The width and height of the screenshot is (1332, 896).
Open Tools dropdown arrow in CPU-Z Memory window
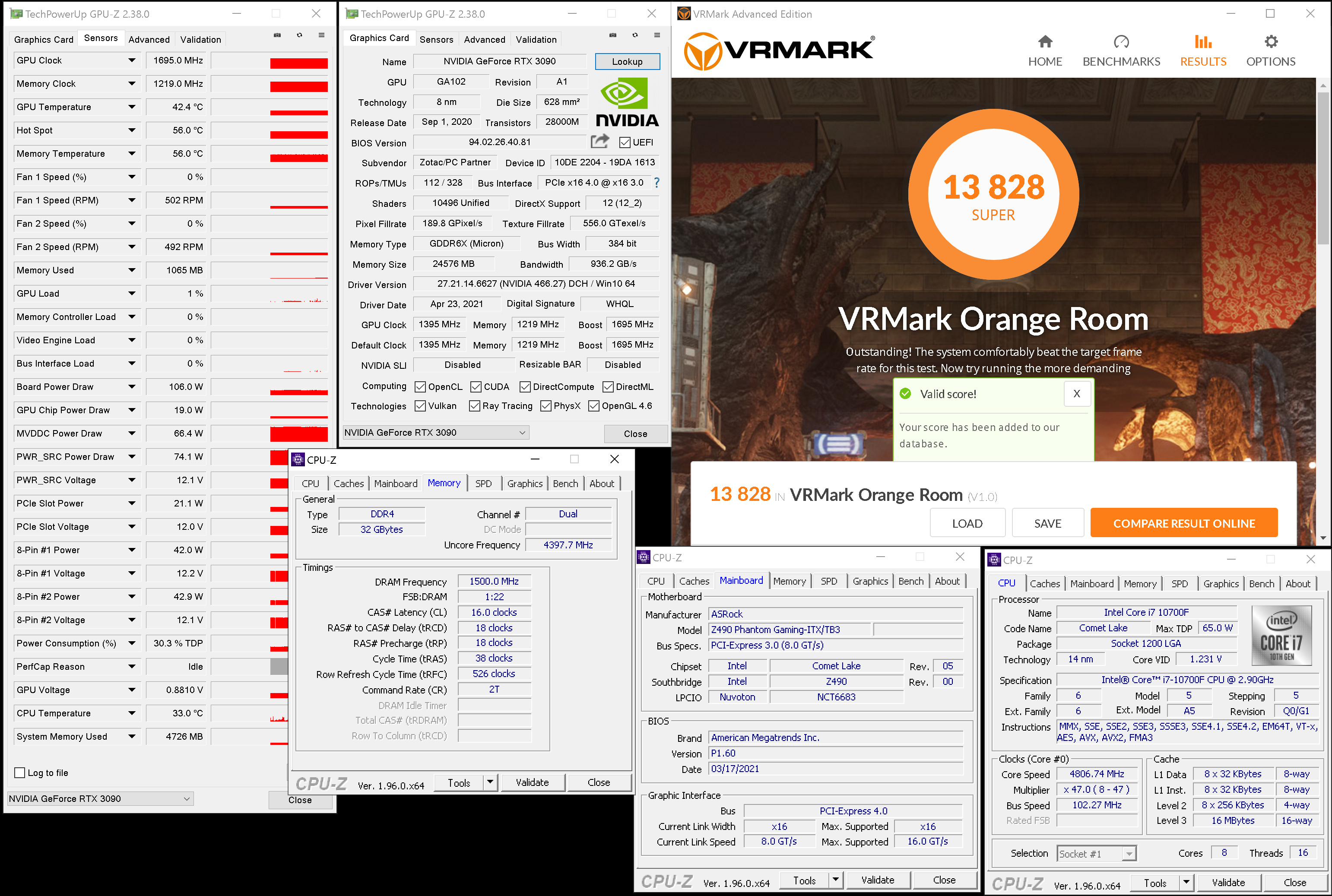[490, 782]
